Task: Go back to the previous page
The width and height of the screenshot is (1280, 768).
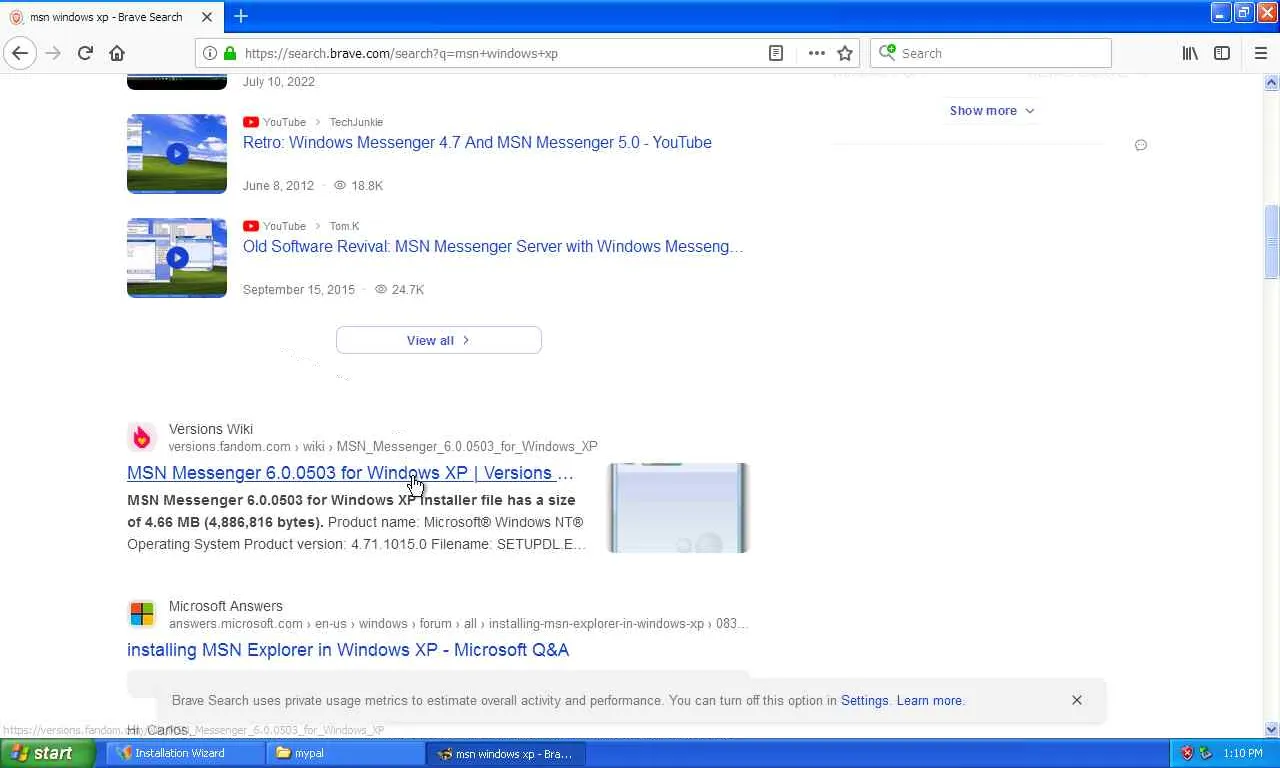Action: pyautogui.click(x=20, y=53)
